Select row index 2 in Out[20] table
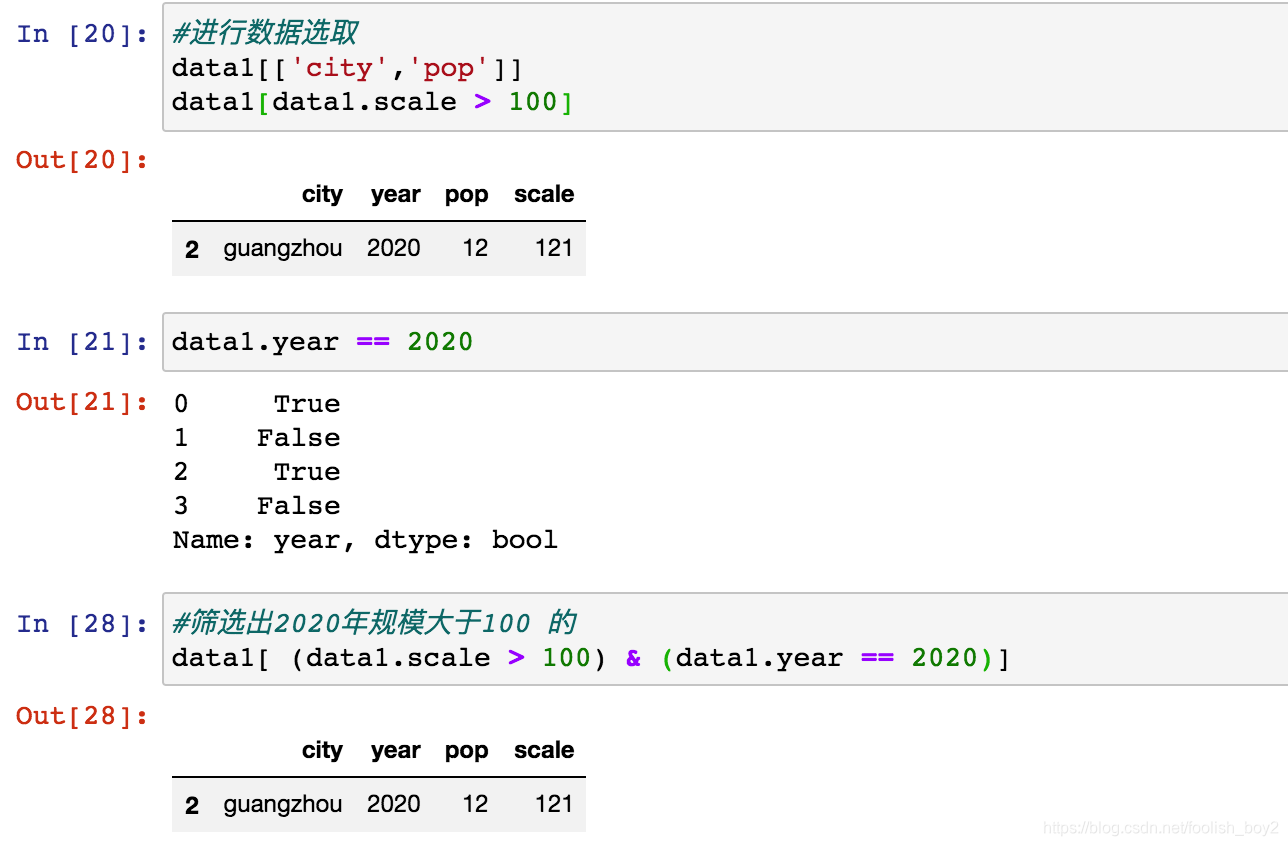 click(192, 249)
